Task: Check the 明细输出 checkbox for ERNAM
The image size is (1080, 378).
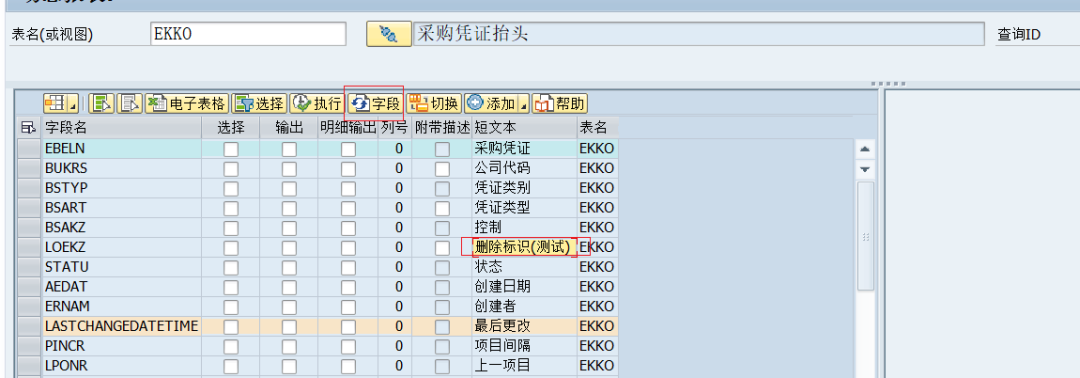Action: point(349,306)
